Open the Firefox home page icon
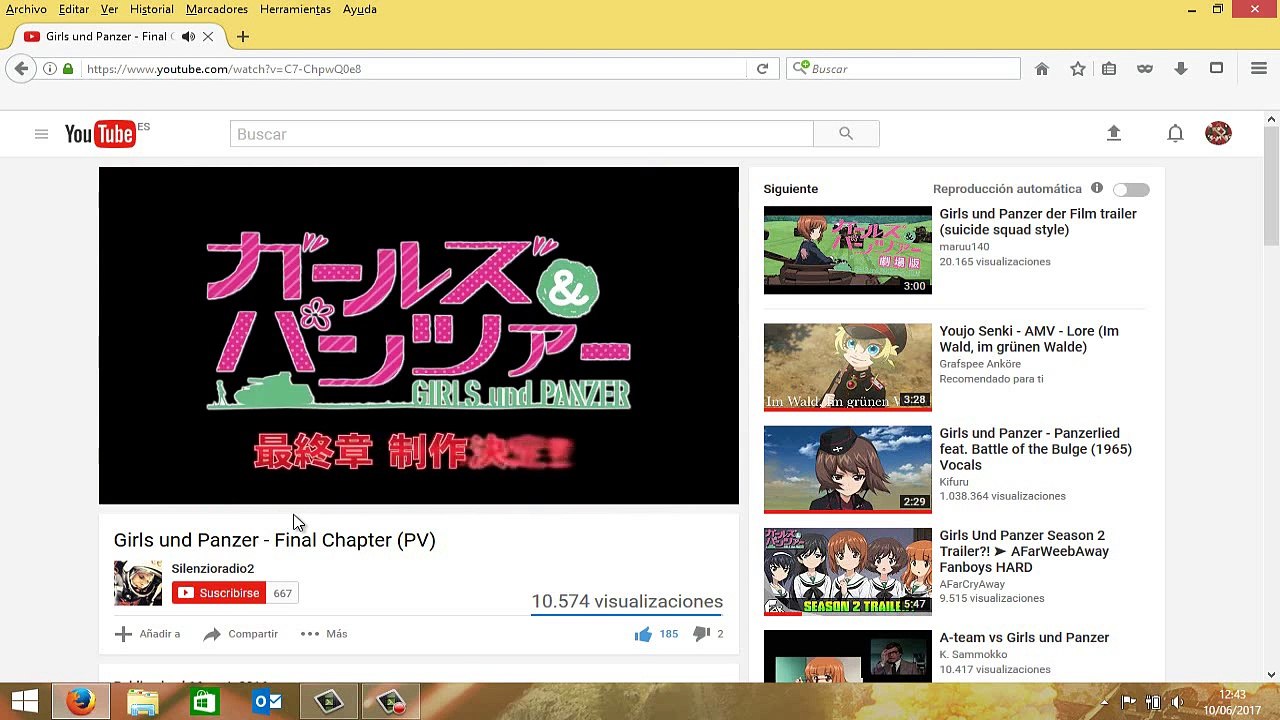1280x720 pixels. tap(1042, 69)
